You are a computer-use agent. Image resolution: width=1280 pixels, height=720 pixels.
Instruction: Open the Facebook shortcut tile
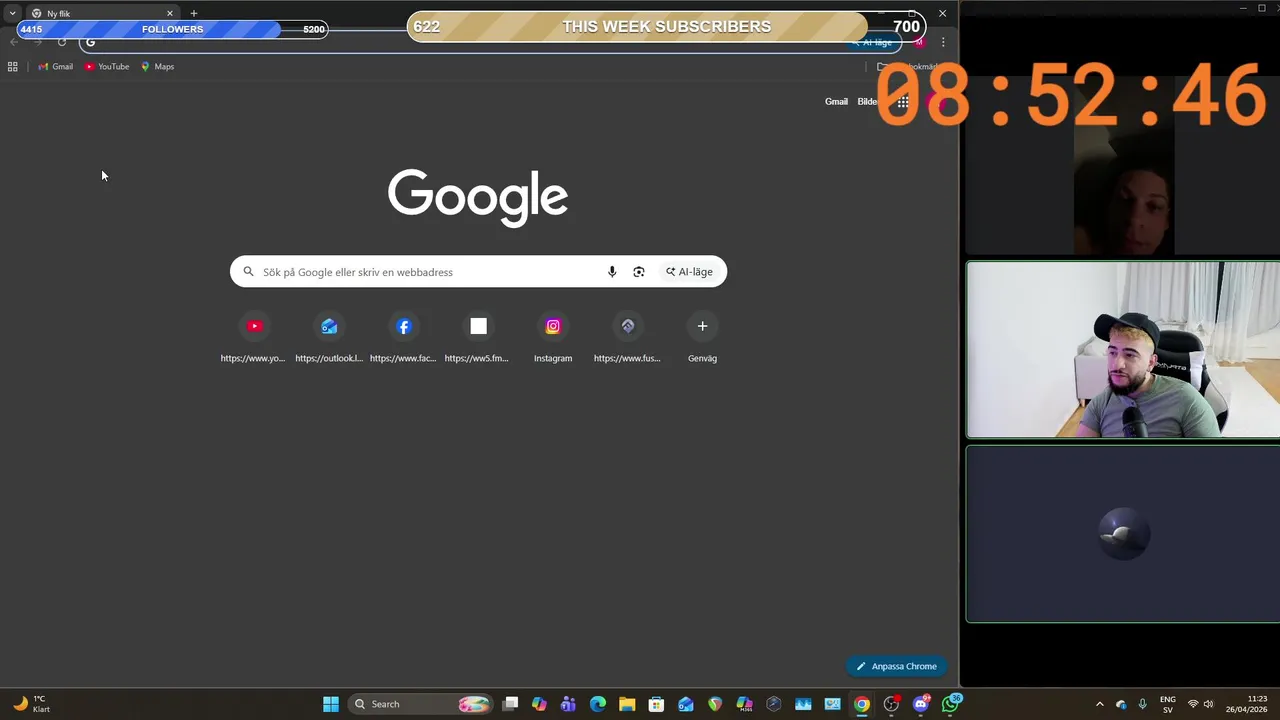(403, 338)
